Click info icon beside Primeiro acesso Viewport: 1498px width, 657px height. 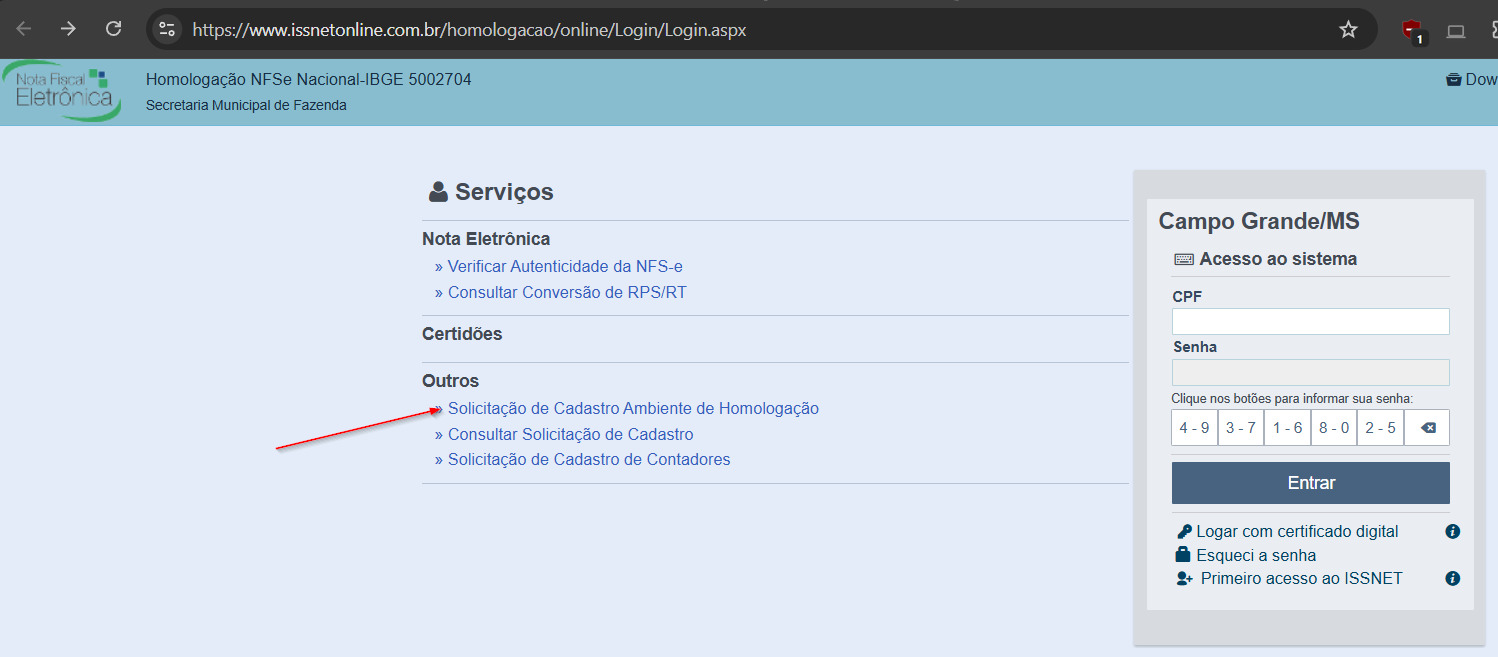tap(1453, 578)
